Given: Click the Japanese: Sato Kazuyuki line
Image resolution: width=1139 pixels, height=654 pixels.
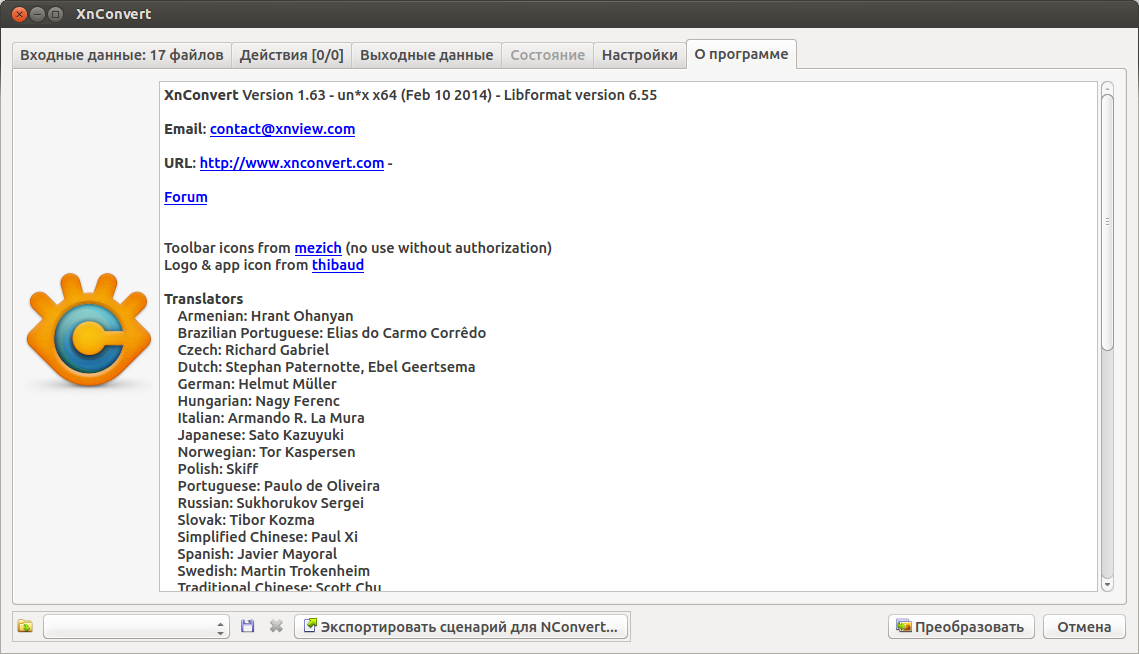Looking at the screenshot, I should click(x=261, y=435).
